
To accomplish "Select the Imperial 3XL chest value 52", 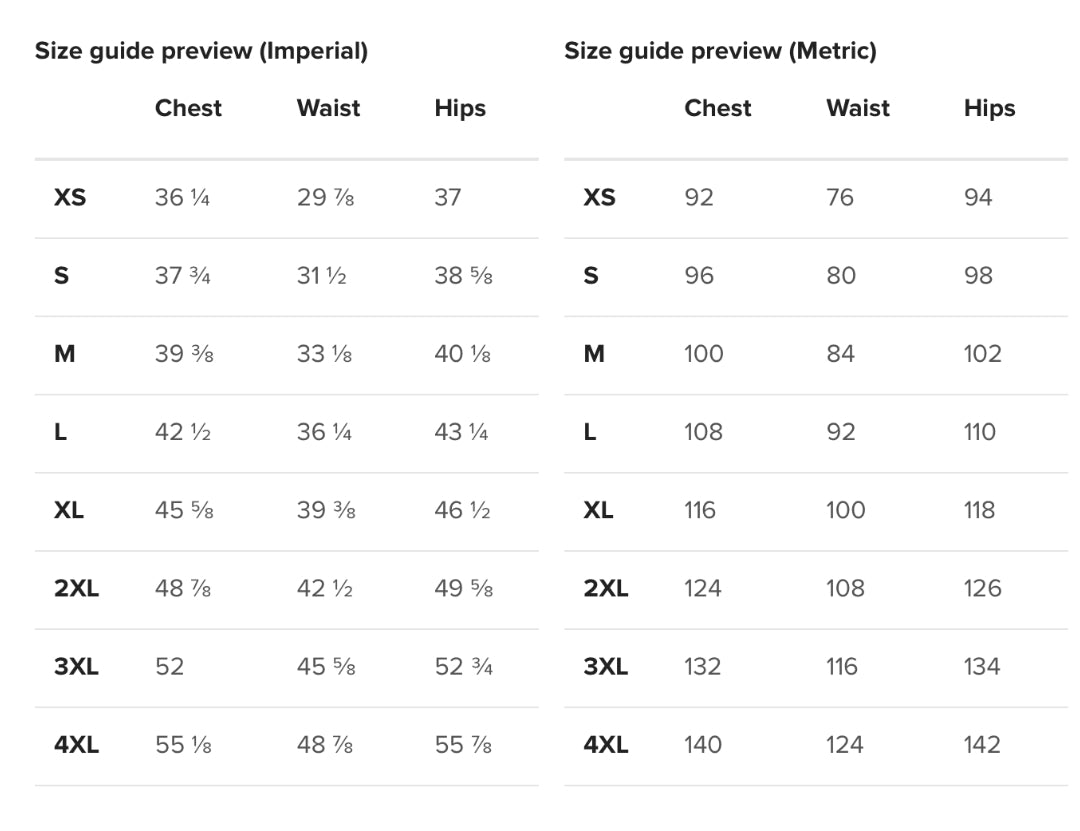I will (169, 667).
